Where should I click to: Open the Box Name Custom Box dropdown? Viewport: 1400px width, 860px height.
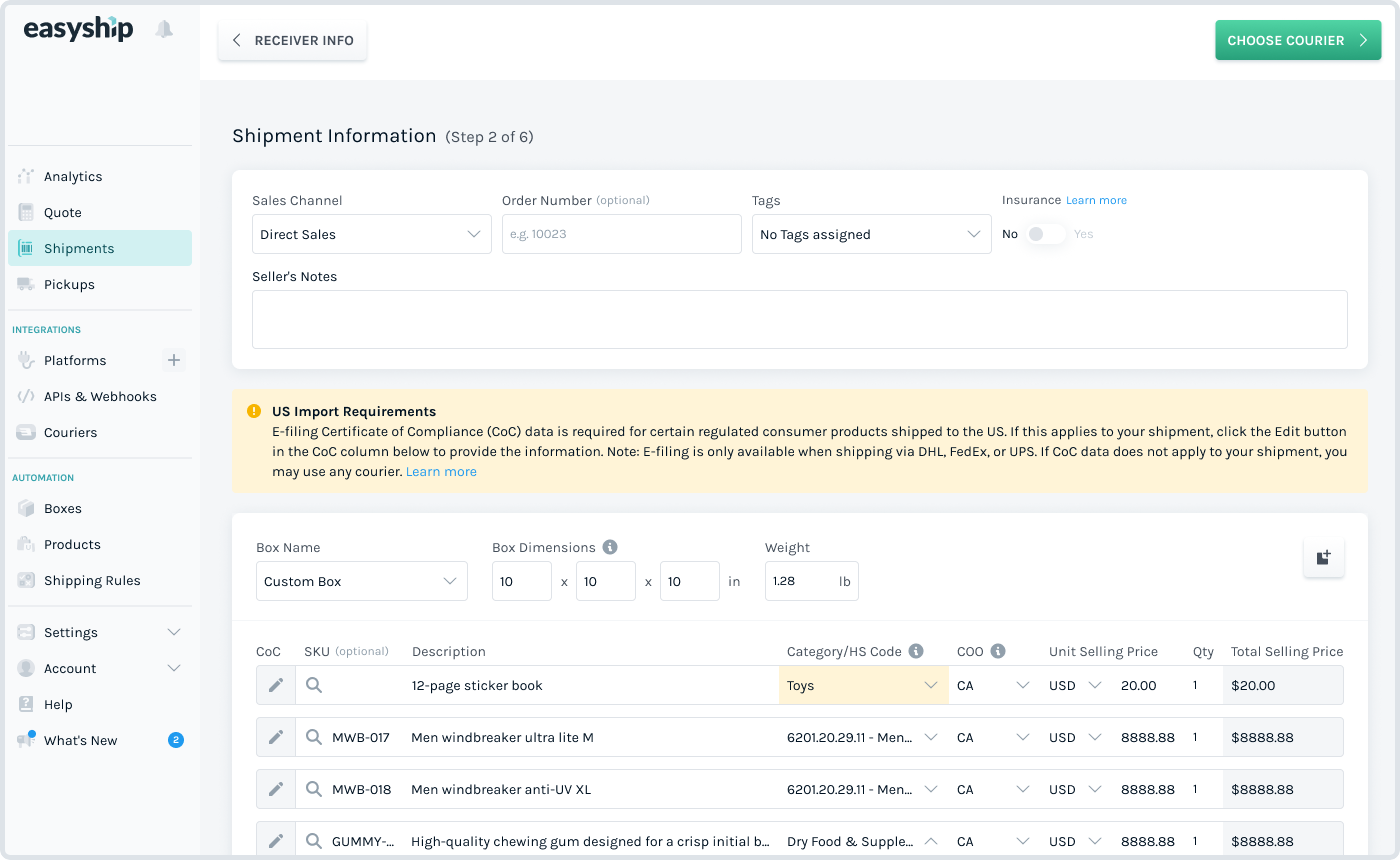coord(362,581)
